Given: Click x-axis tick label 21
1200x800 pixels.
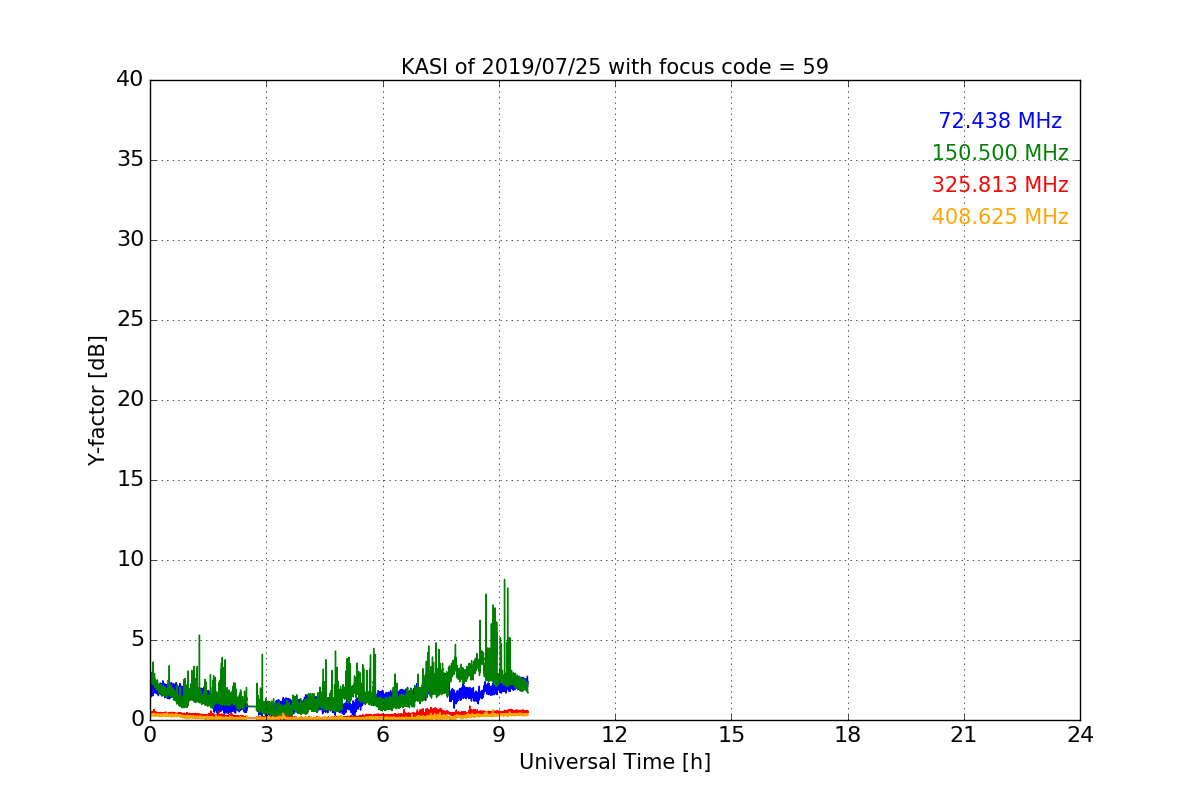Looking at the screenshot, I should [964, 734].
